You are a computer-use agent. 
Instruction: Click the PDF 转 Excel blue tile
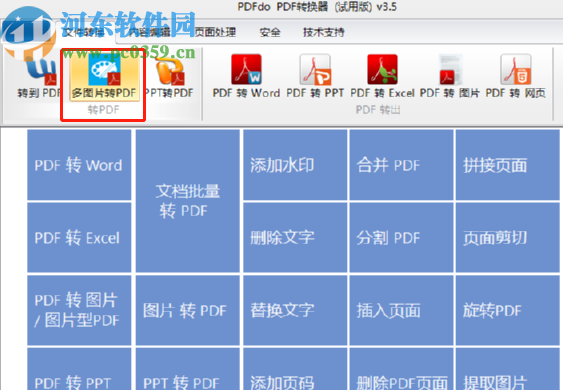(79, 237)
